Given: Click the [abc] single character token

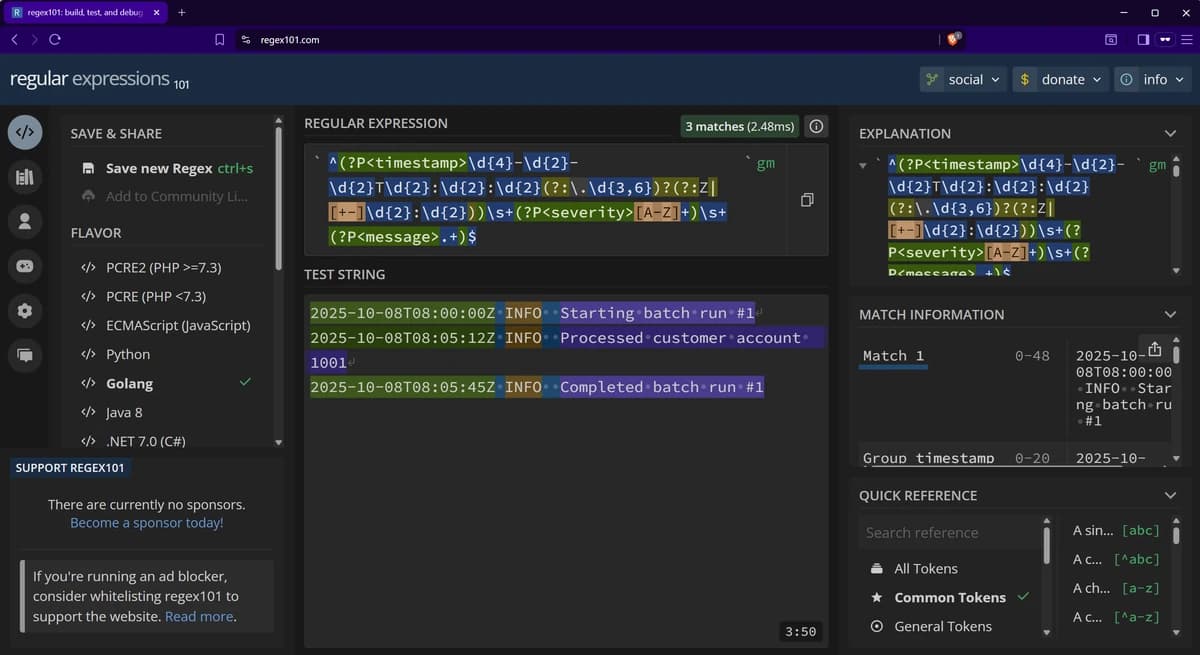Looking at the screenshot, I should pos(1116,530).
